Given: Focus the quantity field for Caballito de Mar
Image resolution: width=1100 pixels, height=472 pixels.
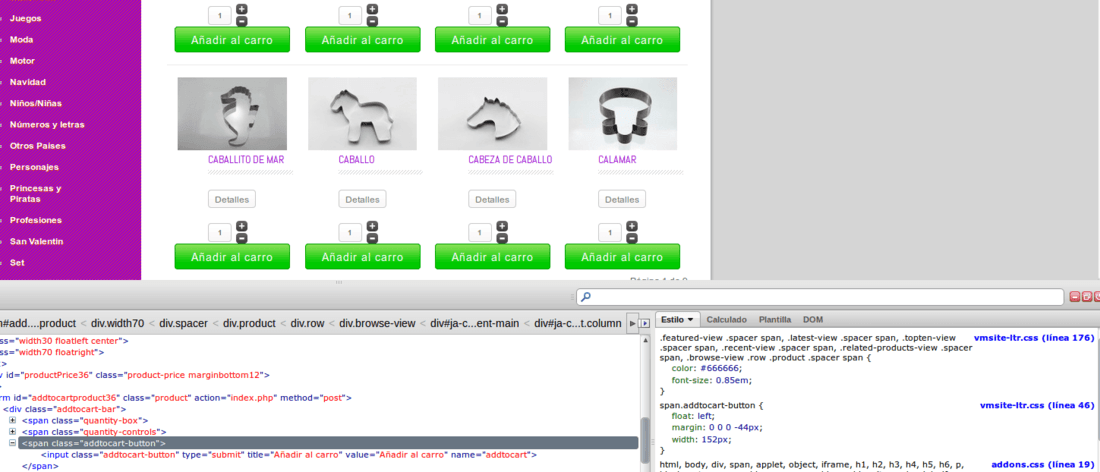Looking at the screenshot, I should (220, 232).
